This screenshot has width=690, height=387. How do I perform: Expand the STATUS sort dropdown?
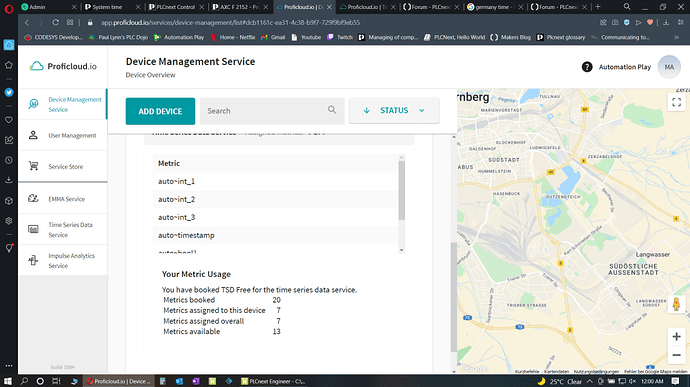[x=394, y=111]
